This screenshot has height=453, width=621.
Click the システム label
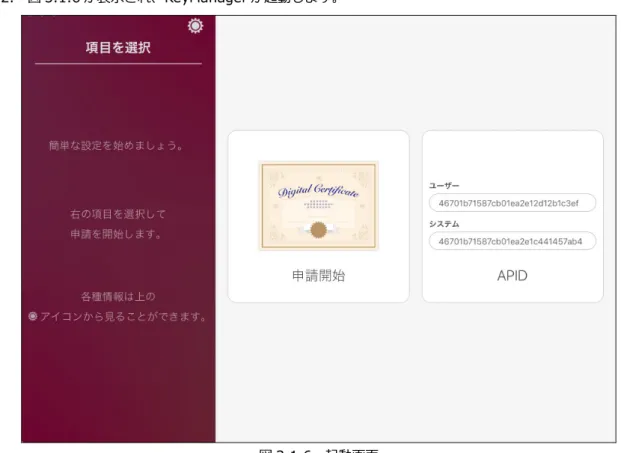click(444, 224)
